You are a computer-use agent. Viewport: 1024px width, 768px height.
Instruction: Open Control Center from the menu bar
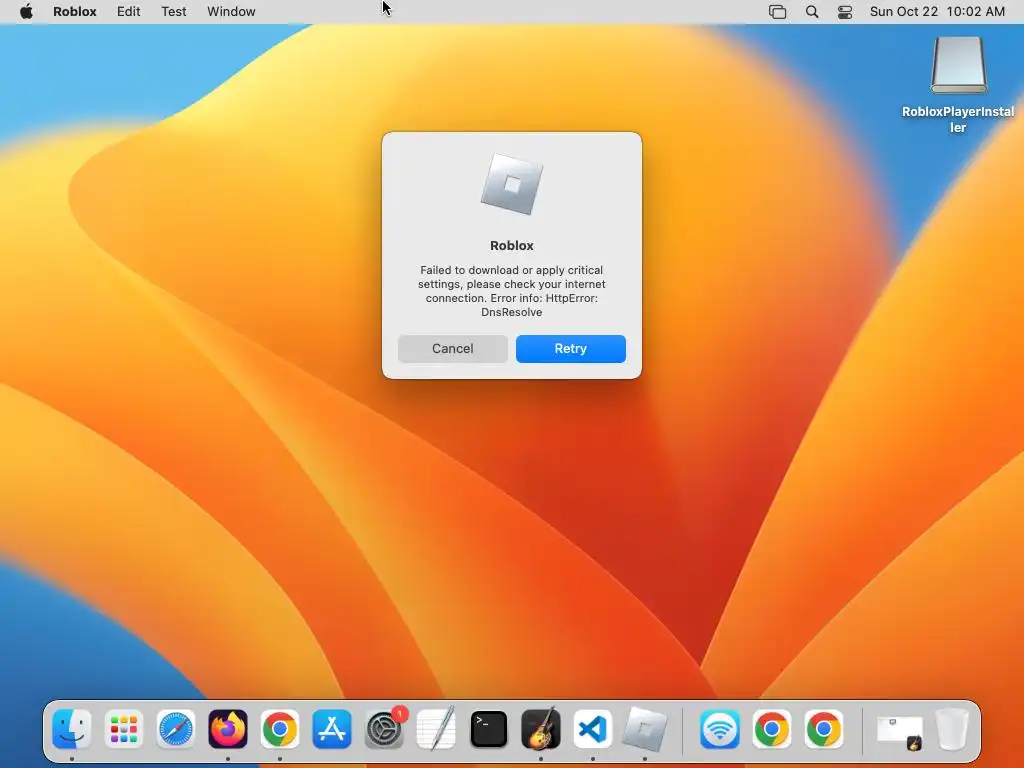pos(845,12)
